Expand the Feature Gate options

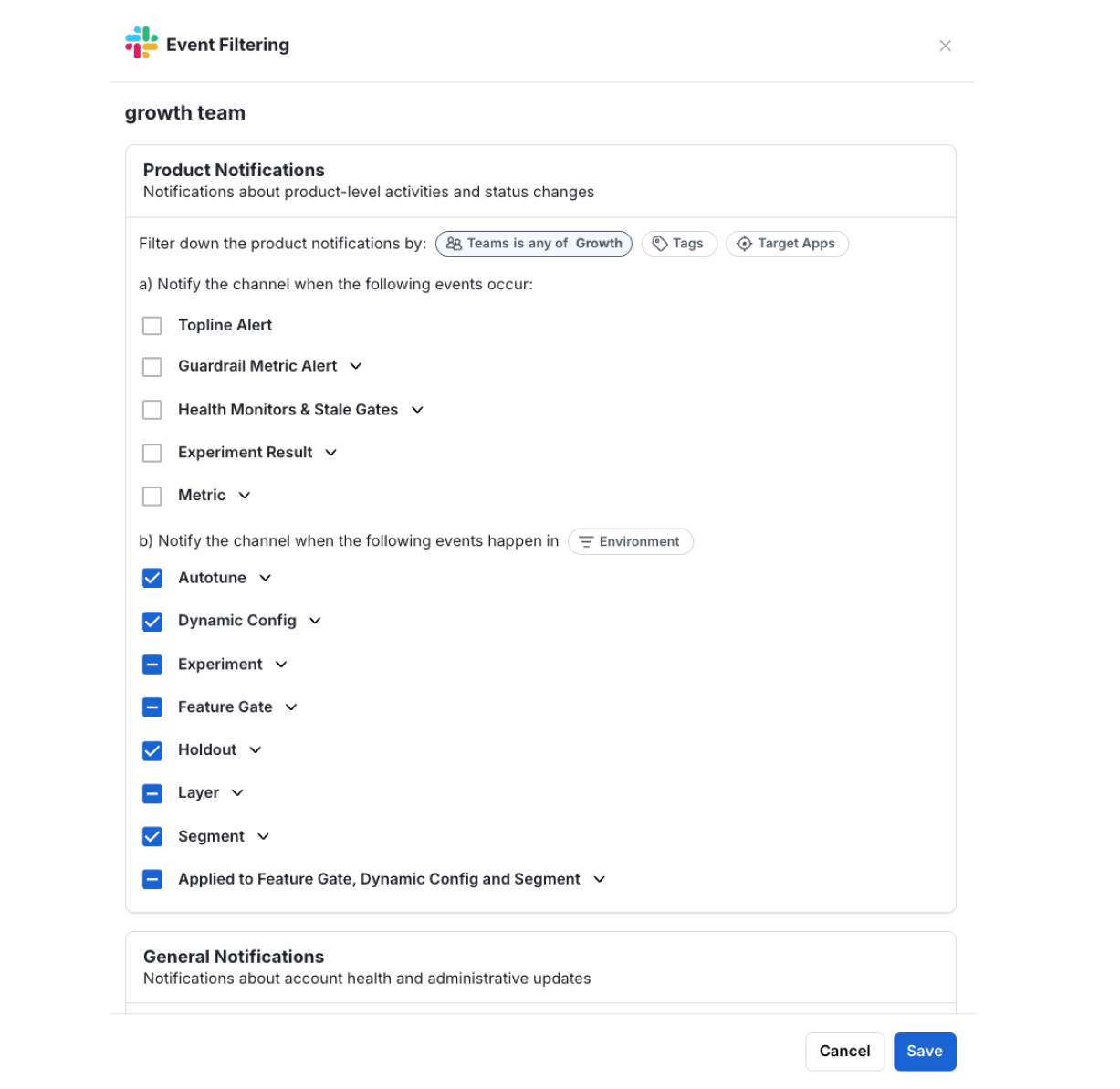click(x=290, y=707)
